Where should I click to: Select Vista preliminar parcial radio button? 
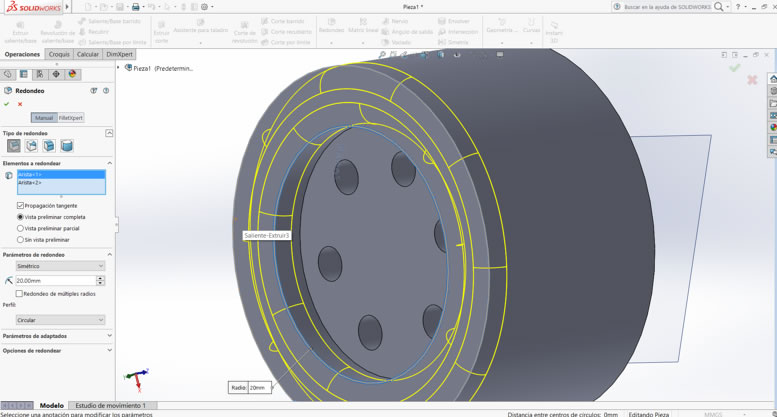(x=20, y=228)
